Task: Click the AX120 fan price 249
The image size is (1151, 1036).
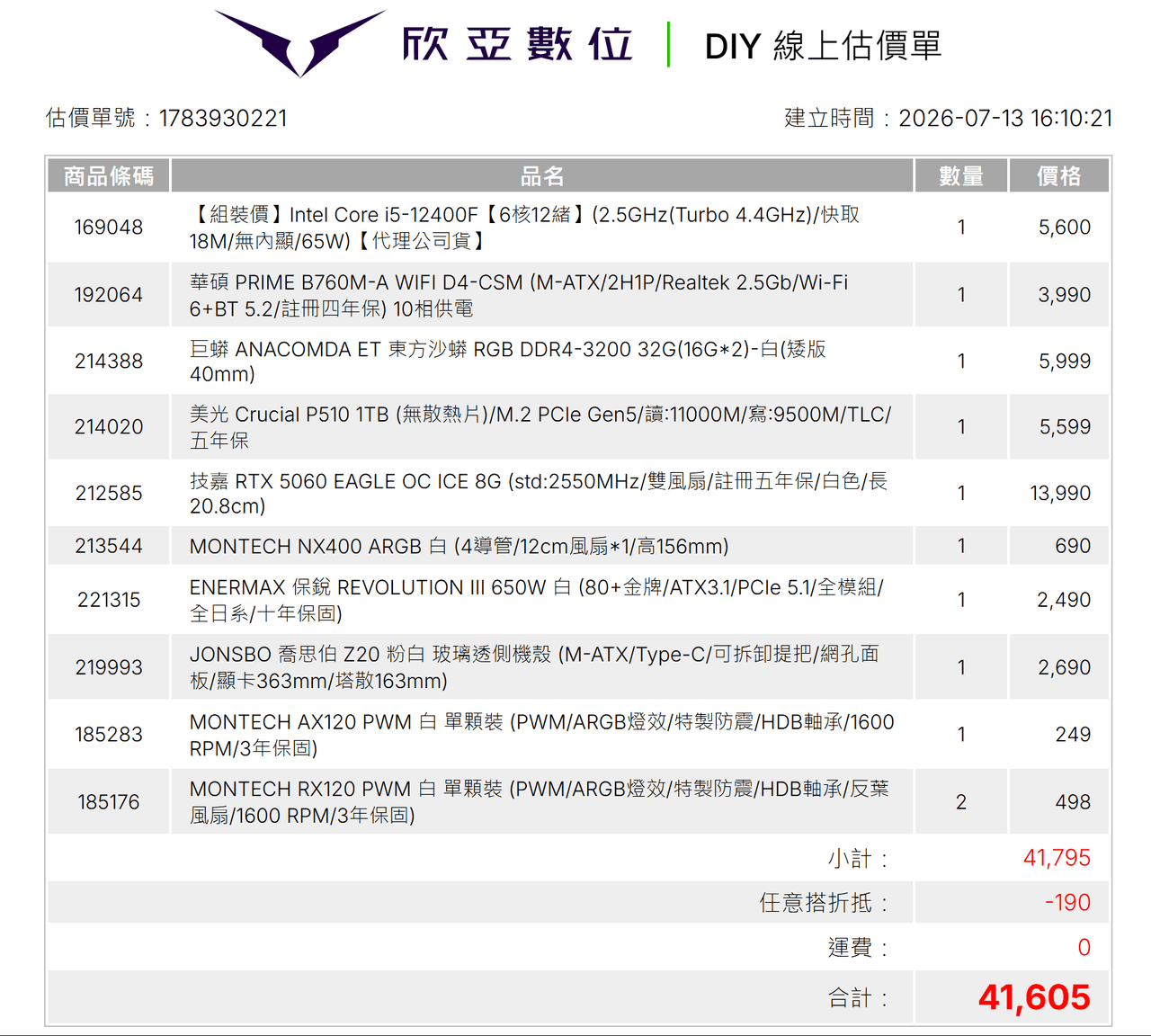Action: click(1073, 735)
